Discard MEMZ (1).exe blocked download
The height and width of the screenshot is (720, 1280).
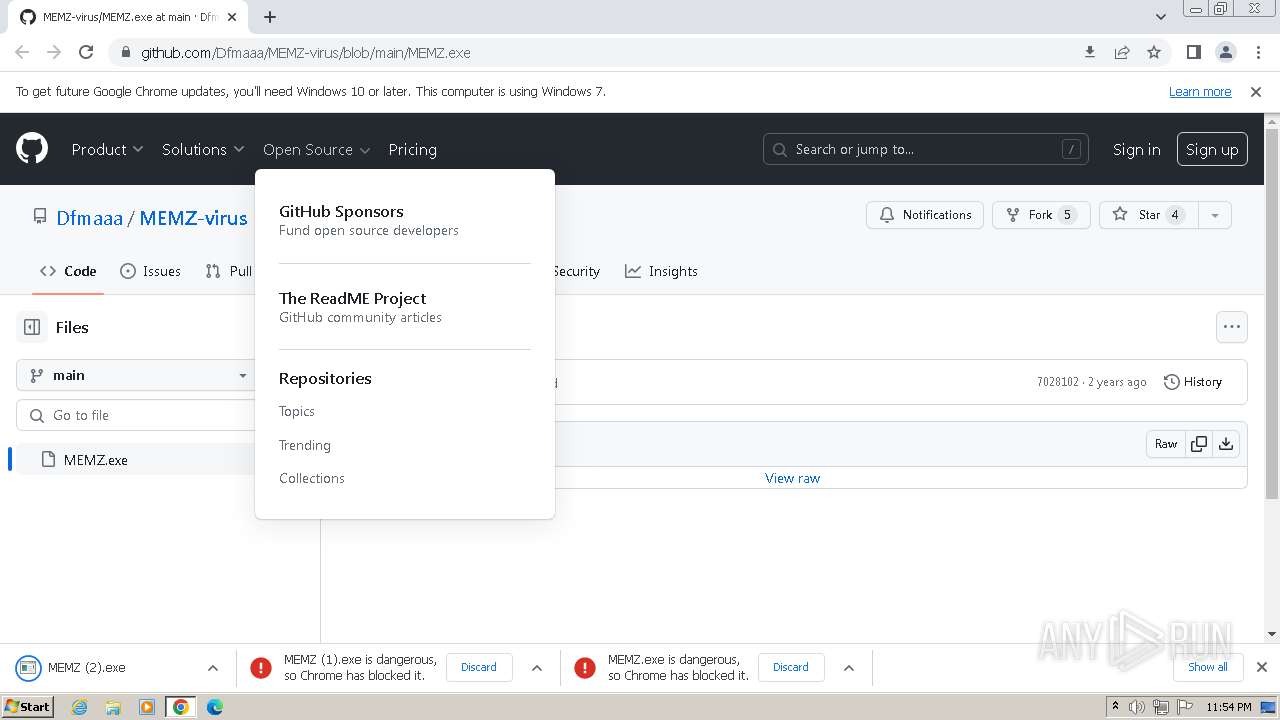(x=479, y=667)
